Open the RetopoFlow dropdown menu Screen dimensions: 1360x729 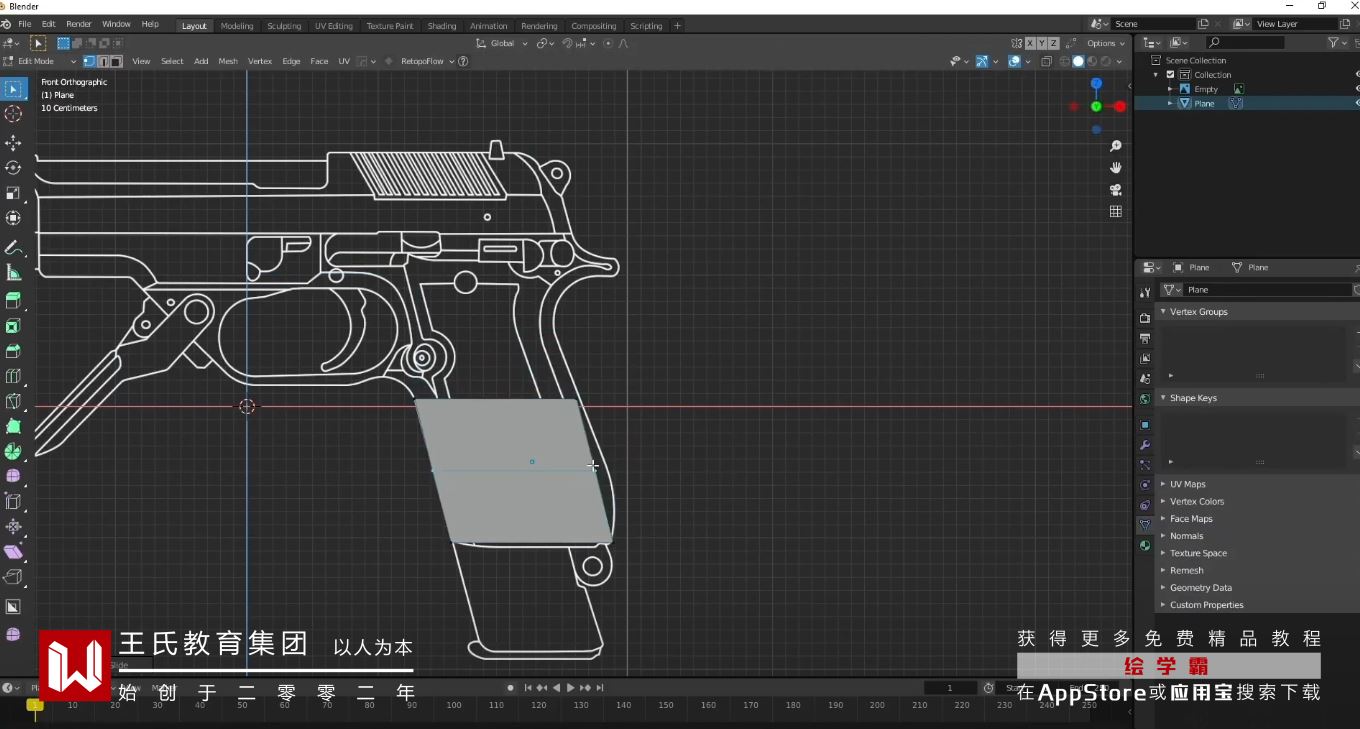427,61
